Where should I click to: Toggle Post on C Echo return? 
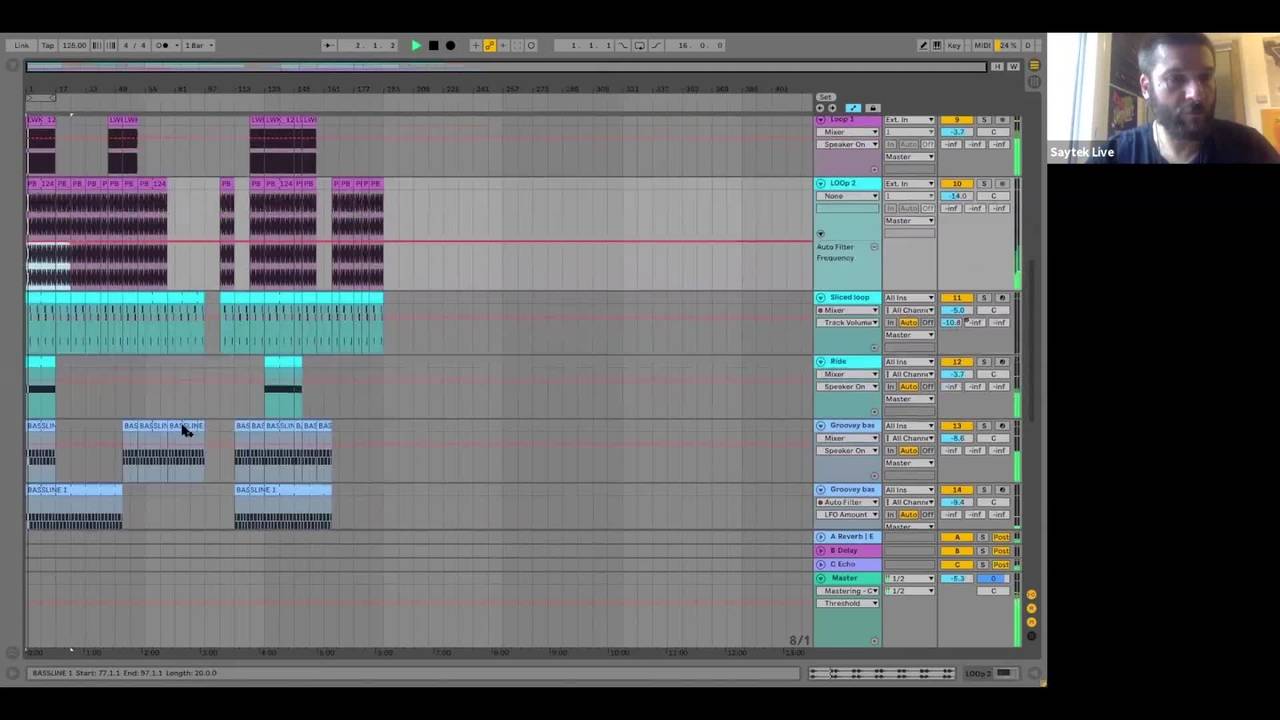(1001, 565)
